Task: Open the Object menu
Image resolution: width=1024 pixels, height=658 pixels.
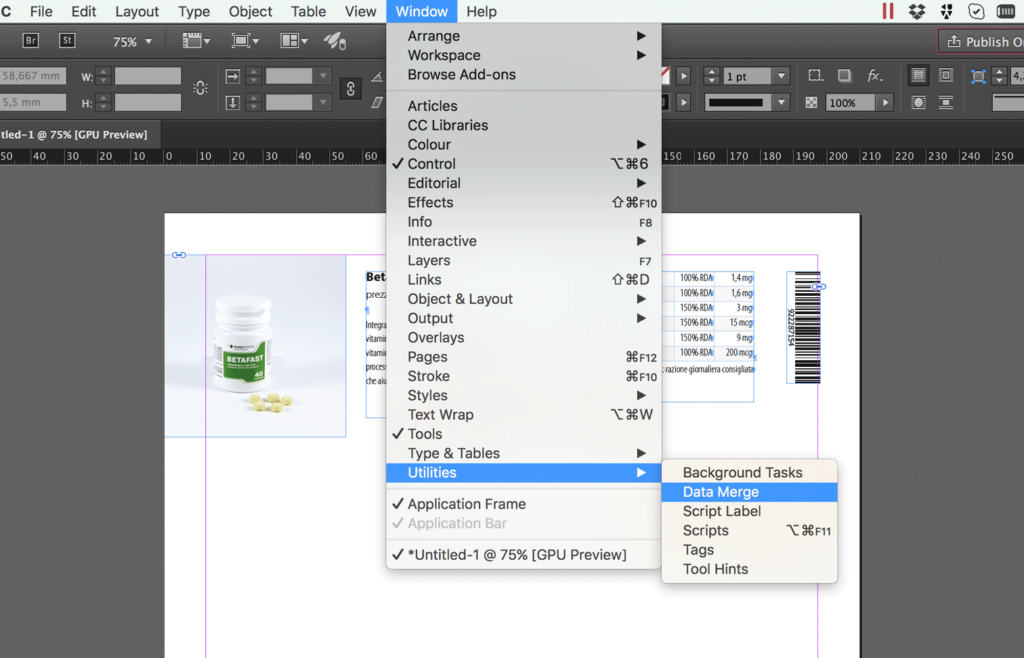Action: click(250, 11)
